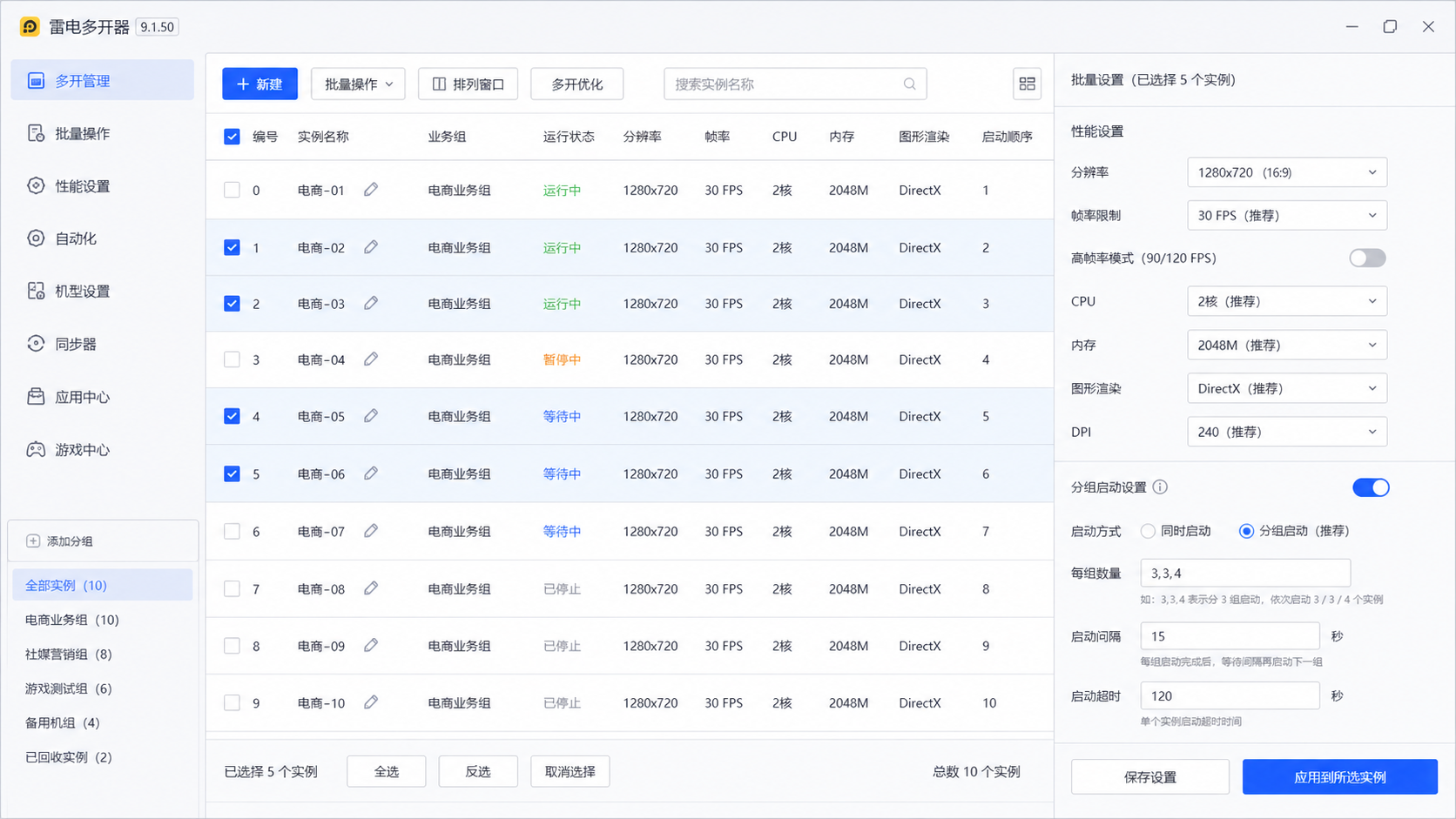
Task: Focus the 搜索实例名称 search field
Action: point(795,84)
